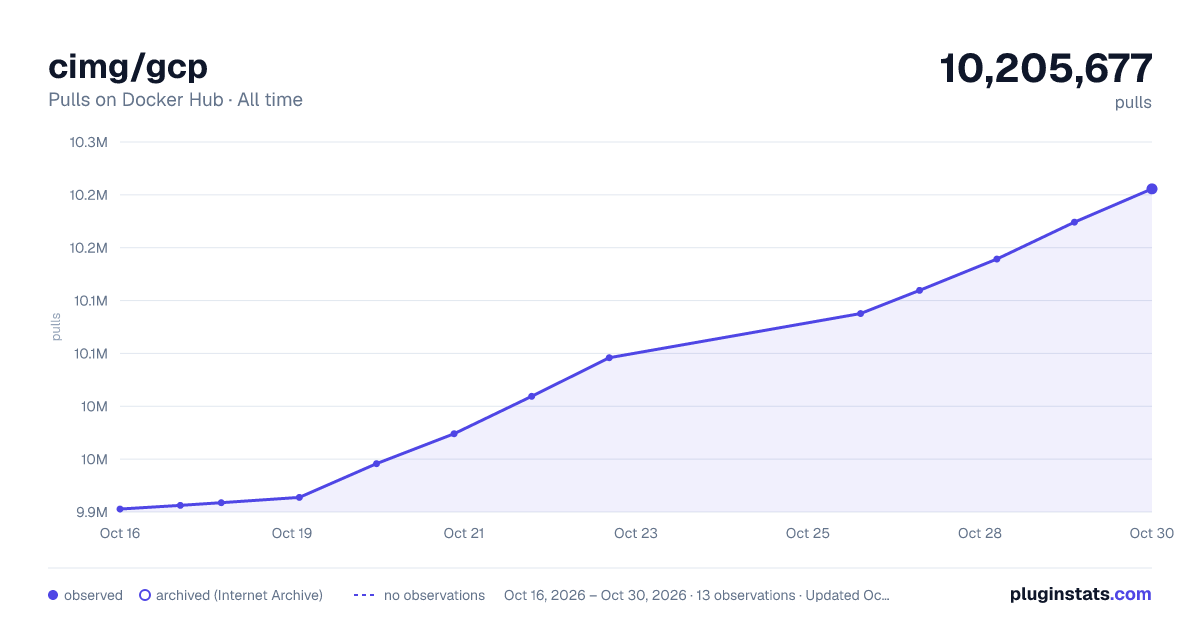Click the data point above Oct 19
Screen dimensions: 1200x630
[x=299, y=497]
